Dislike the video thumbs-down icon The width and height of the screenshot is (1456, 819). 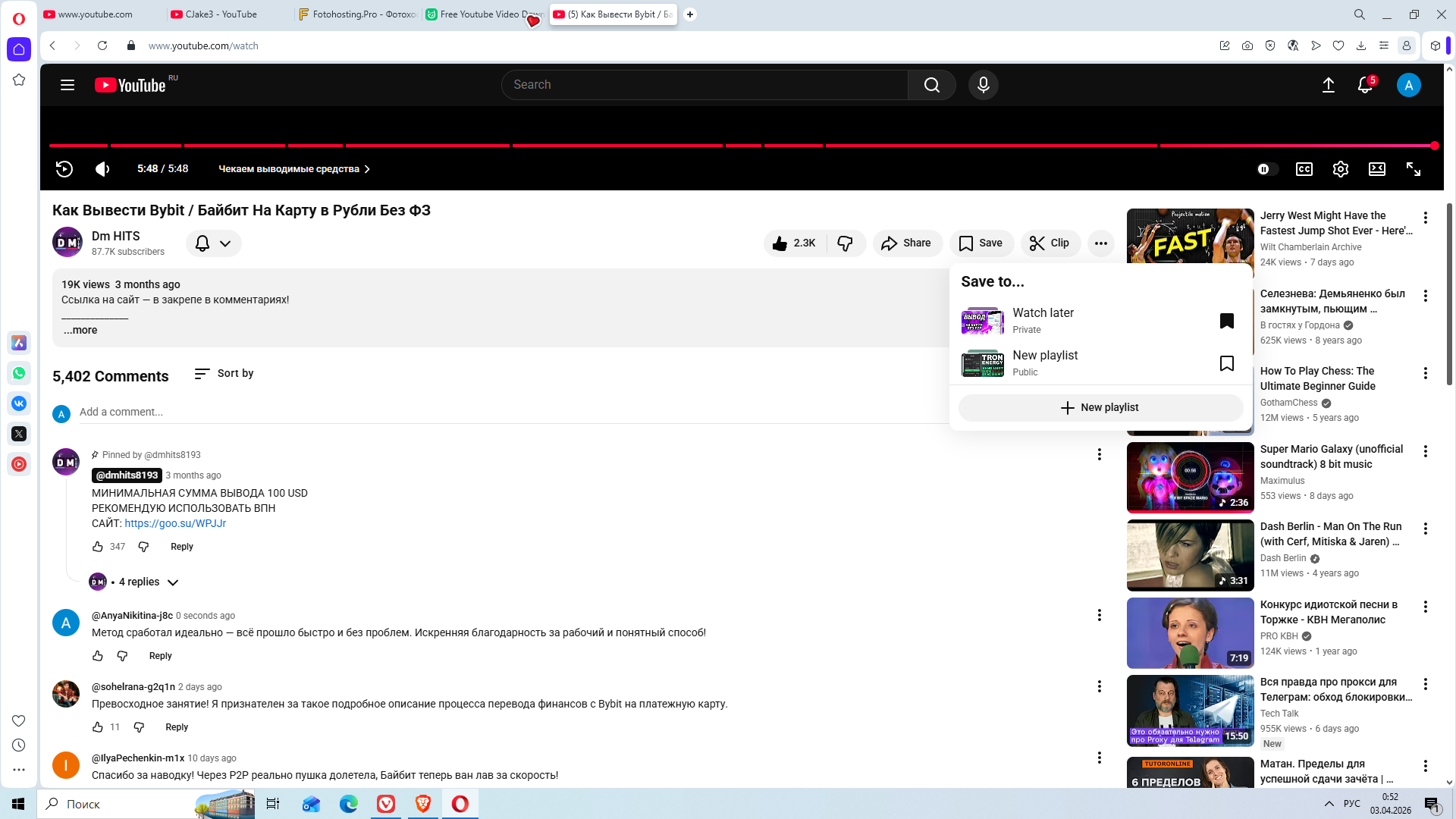click(x=845, y=243)
